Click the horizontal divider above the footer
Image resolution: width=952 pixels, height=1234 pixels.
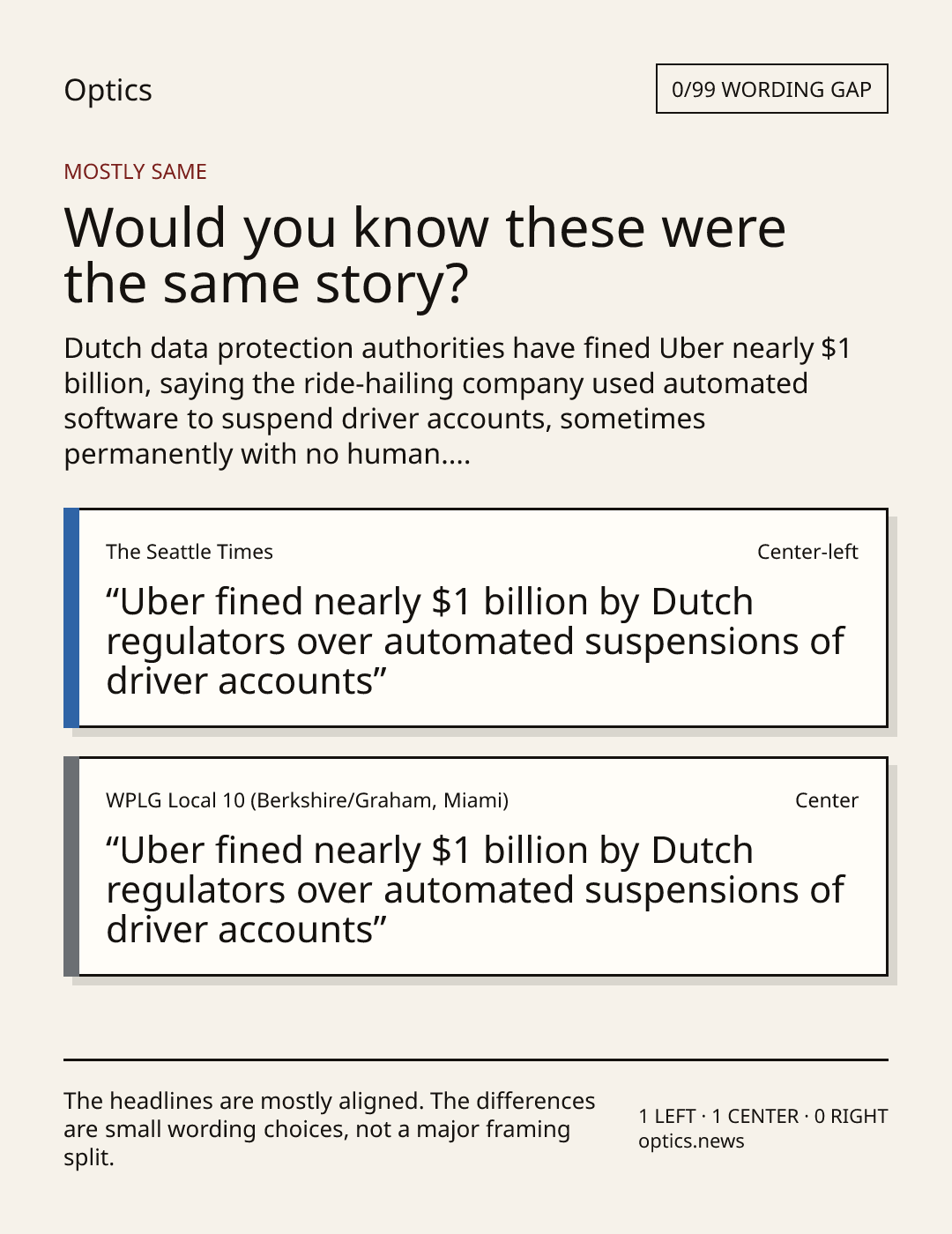coord(476,1059)
